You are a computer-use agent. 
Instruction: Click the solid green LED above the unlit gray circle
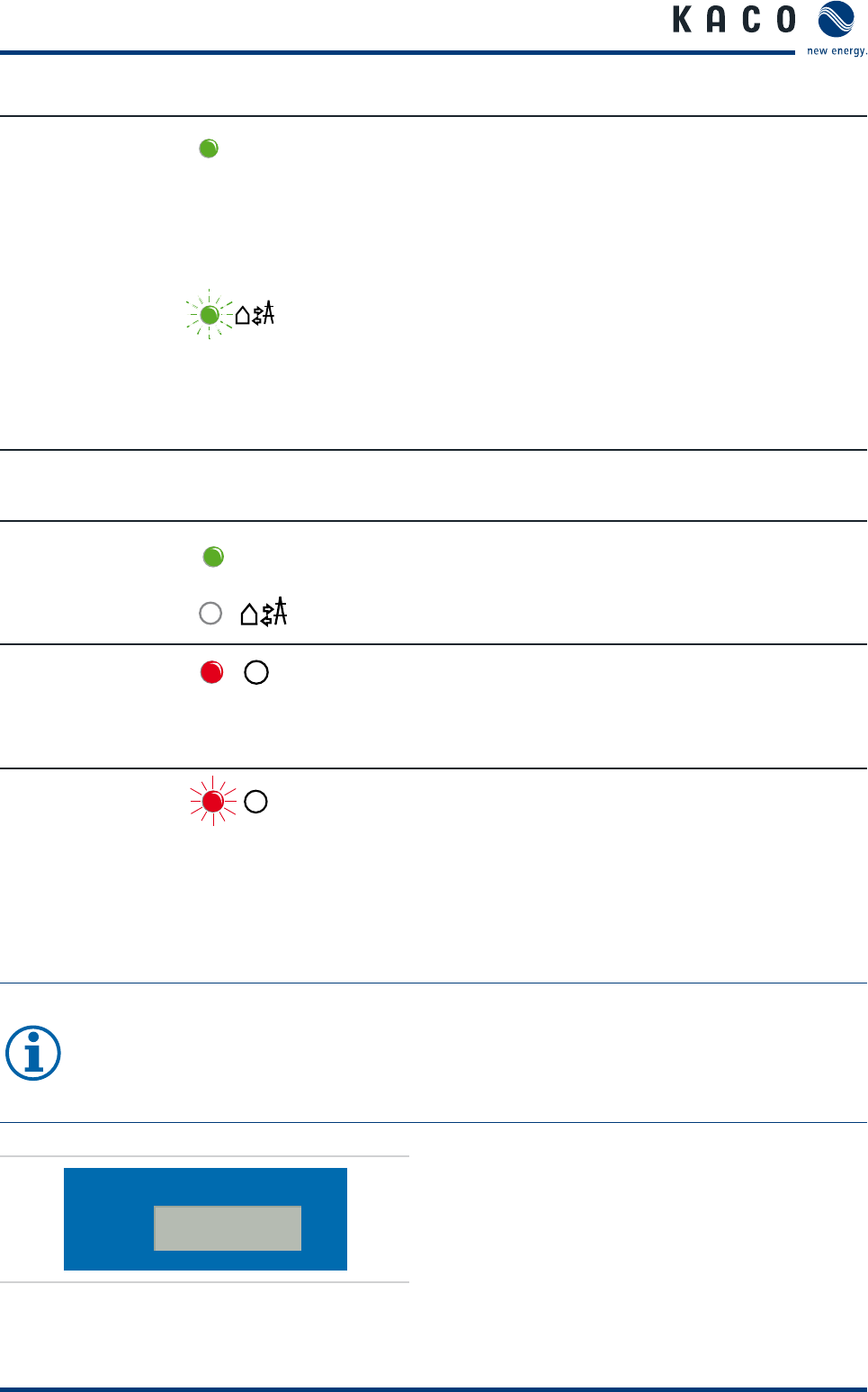[x=213, y=557]
